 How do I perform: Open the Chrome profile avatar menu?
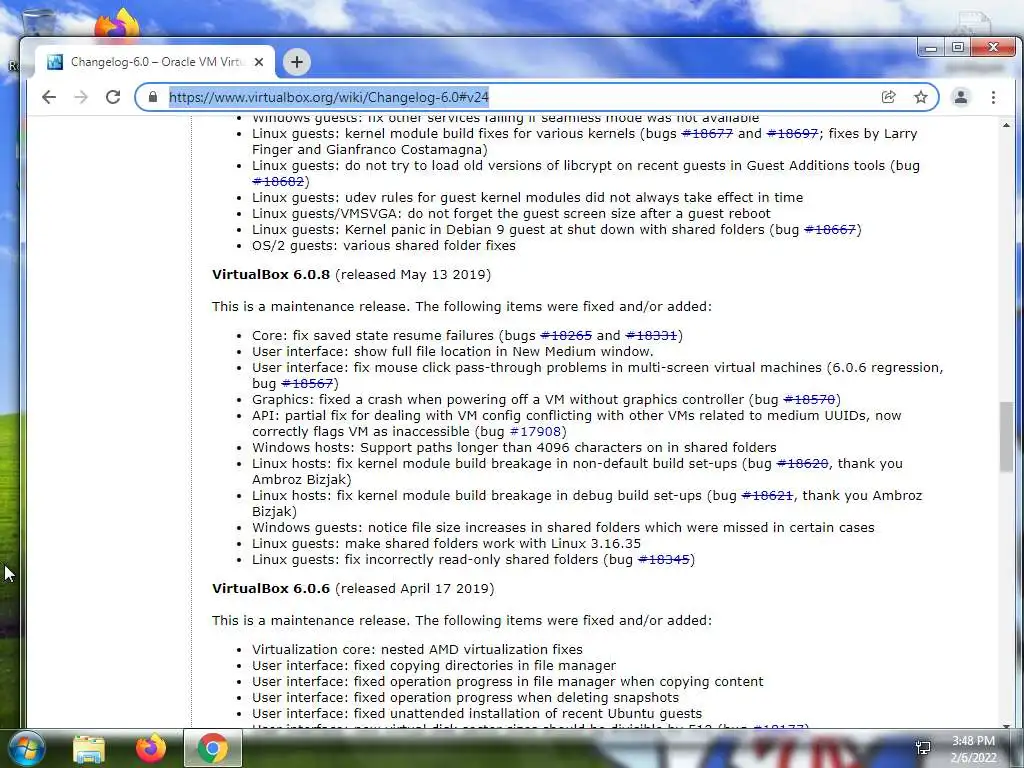pos(961,97)
